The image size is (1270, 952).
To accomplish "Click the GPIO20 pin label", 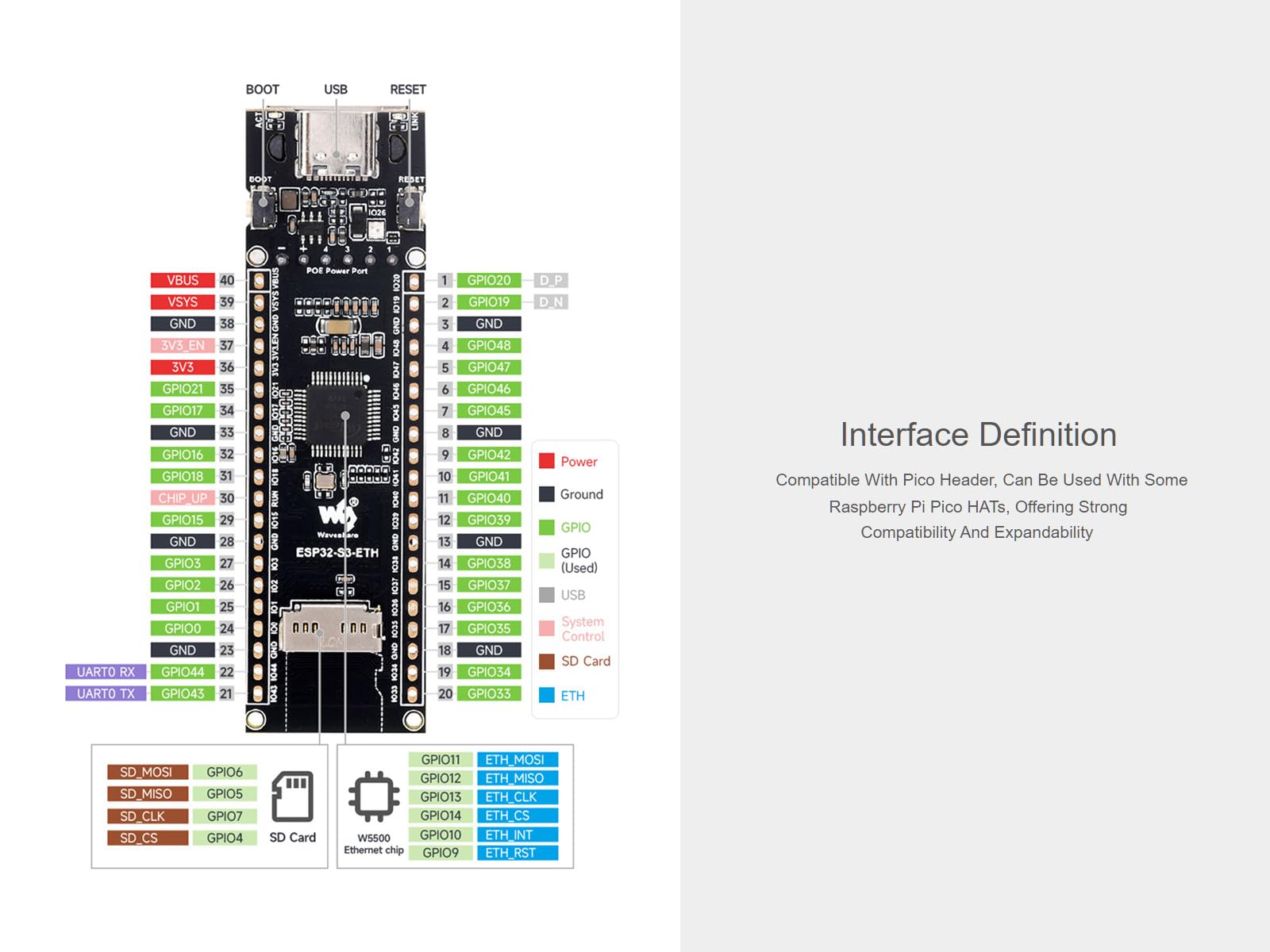I will (x=489, y=280).
